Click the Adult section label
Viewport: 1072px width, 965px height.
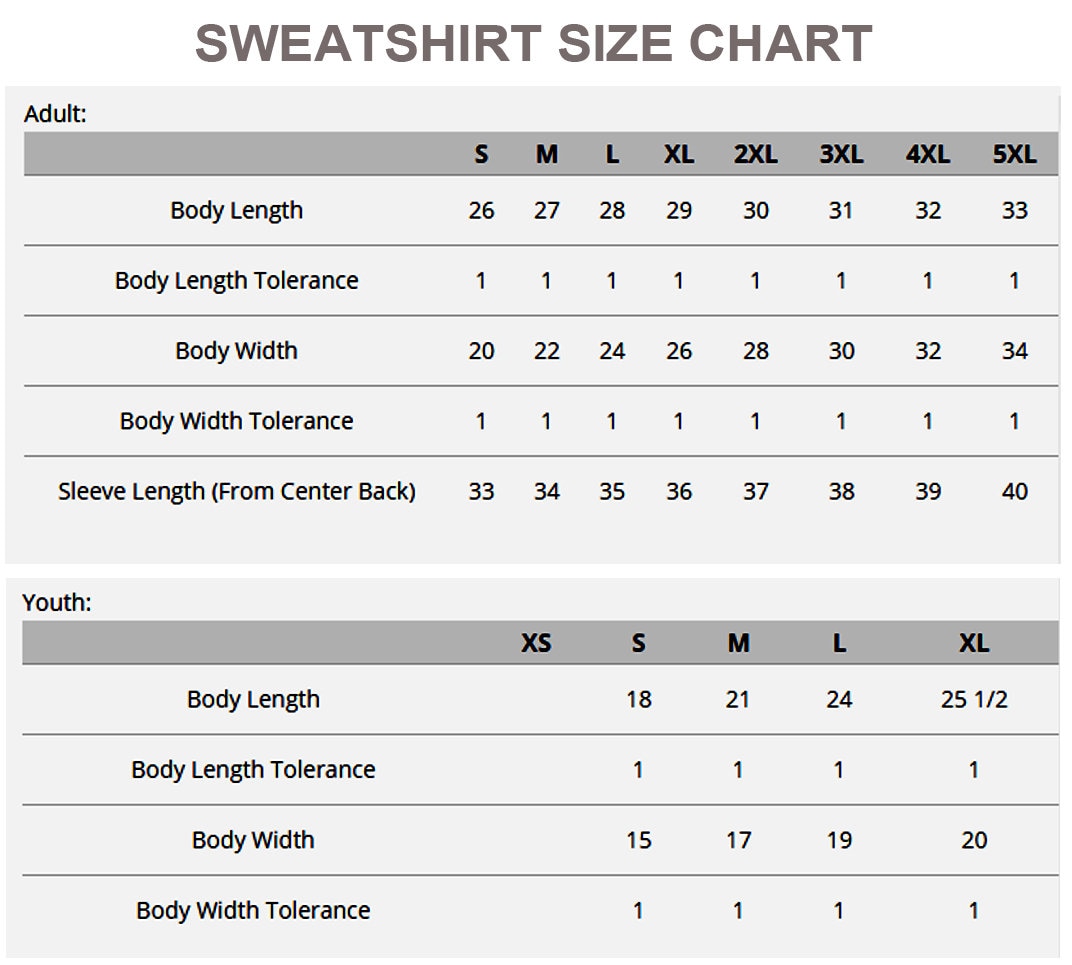[x=55, y=114]
